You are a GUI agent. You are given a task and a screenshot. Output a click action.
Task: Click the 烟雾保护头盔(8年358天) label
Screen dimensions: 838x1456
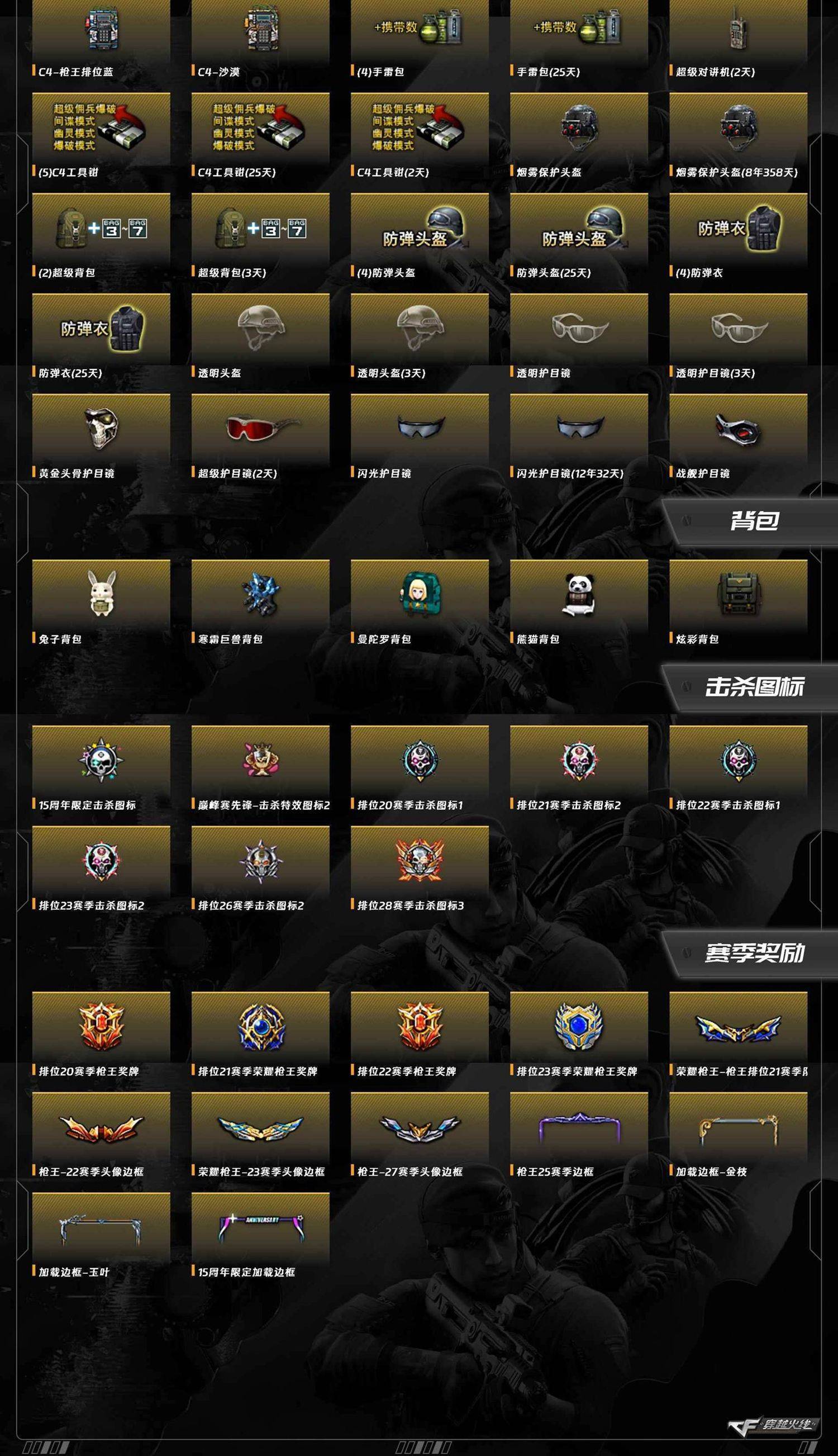[x=736, y=172]
